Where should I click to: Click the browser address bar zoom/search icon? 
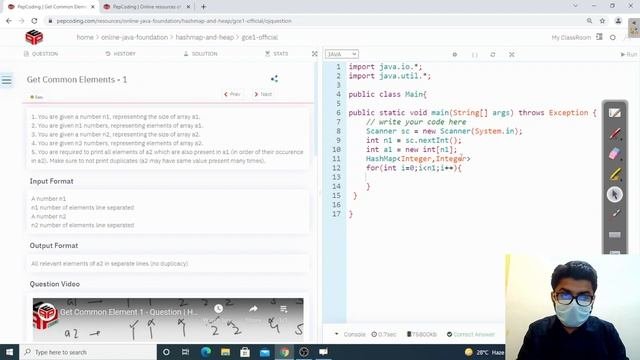pos(589,21)
